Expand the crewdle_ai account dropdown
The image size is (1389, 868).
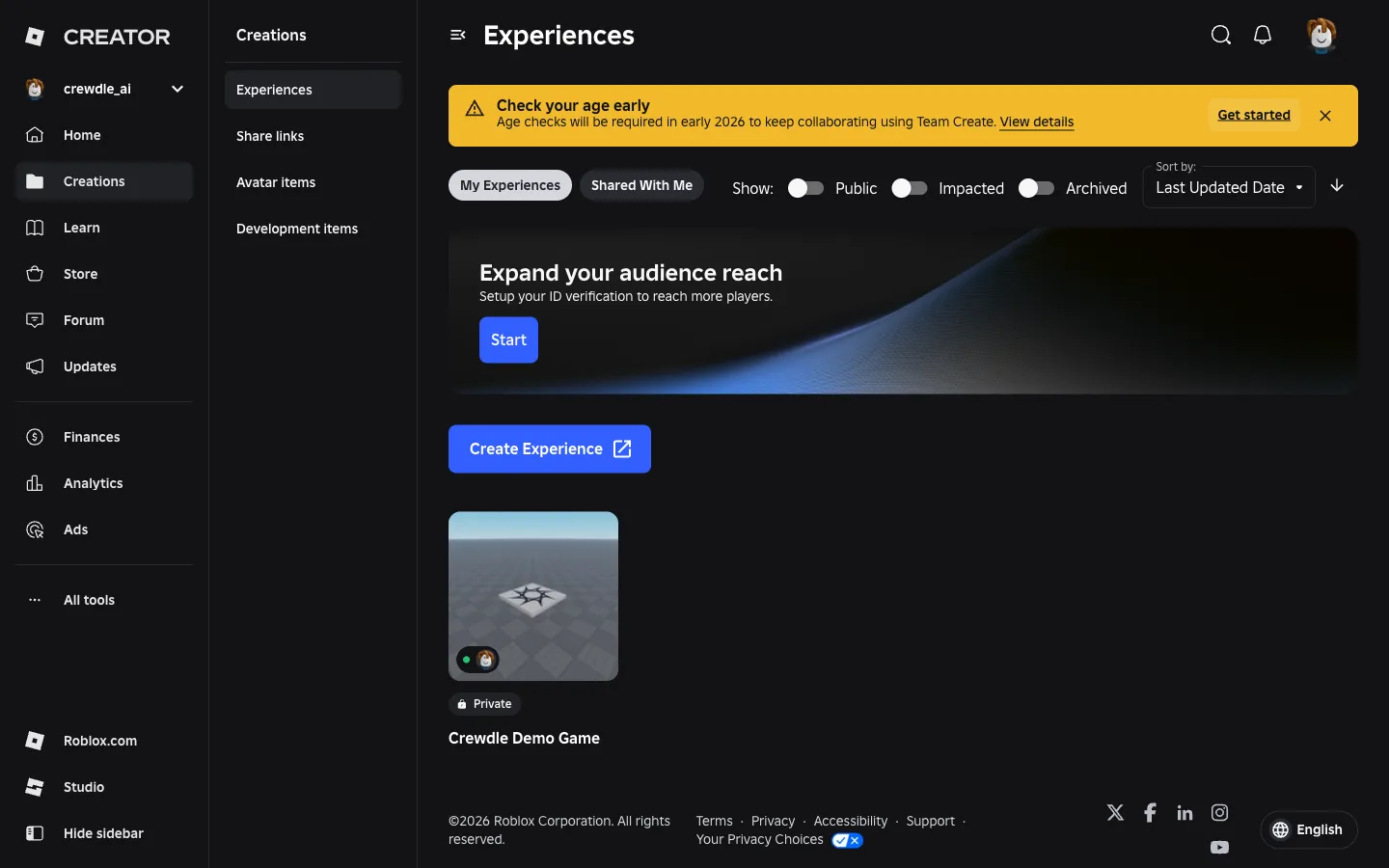(177, 89)
